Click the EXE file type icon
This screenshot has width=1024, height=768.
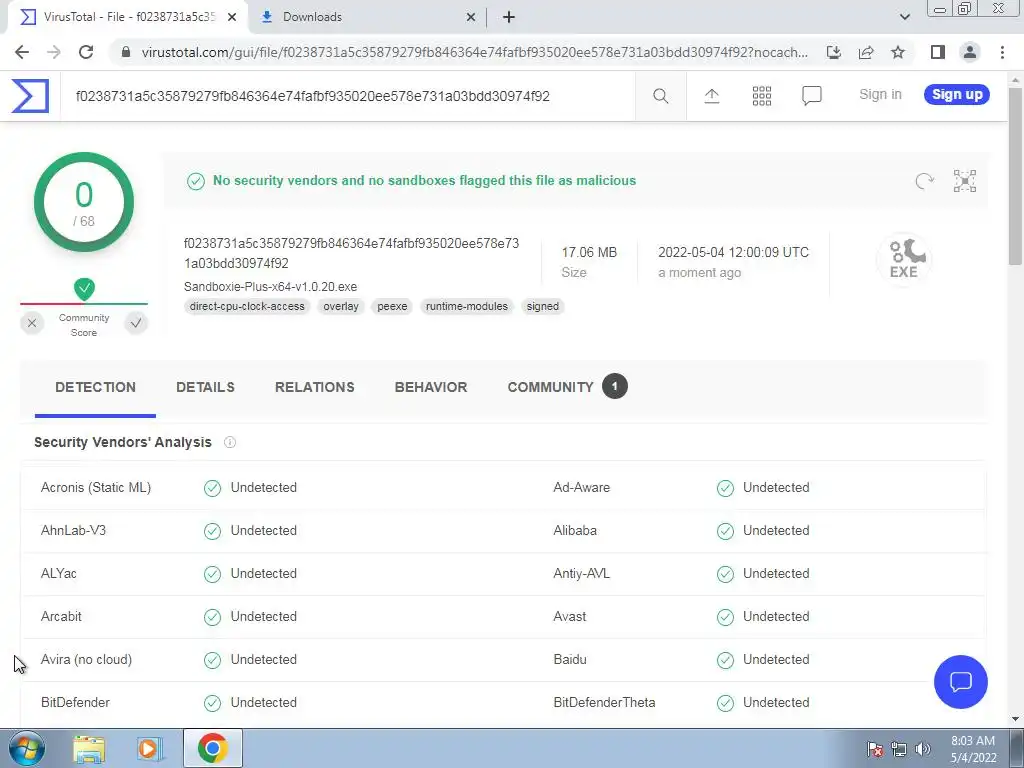tap(904, 259)
